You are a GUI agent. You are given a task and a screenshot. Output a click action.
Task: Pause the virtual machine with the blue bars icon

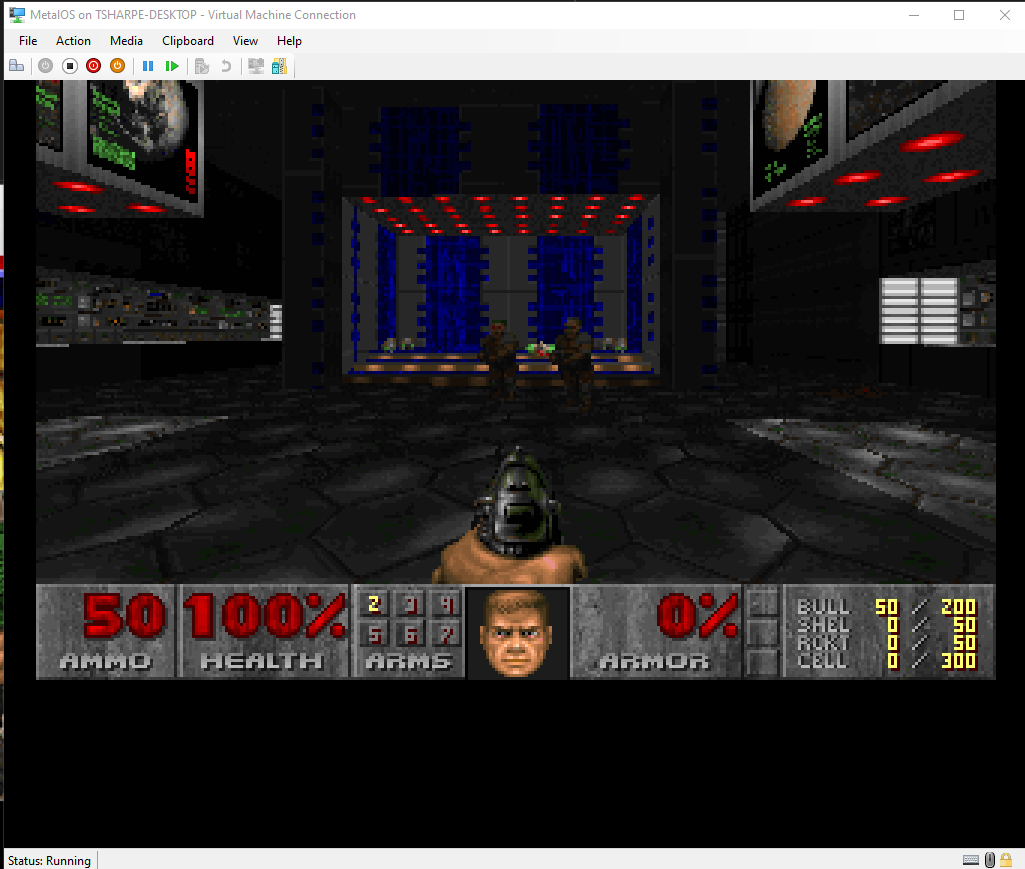[148, 66]
